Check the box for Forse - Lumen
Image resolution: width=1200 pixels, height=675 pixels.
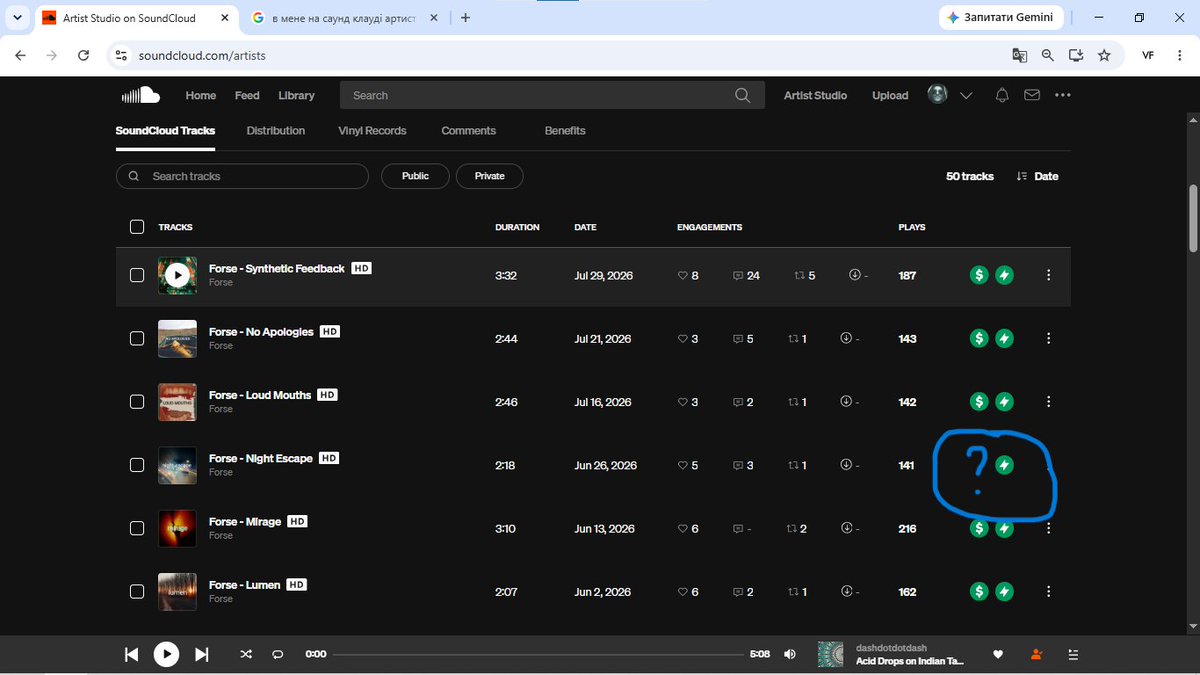pyautogui.click(x=137, y=592)
